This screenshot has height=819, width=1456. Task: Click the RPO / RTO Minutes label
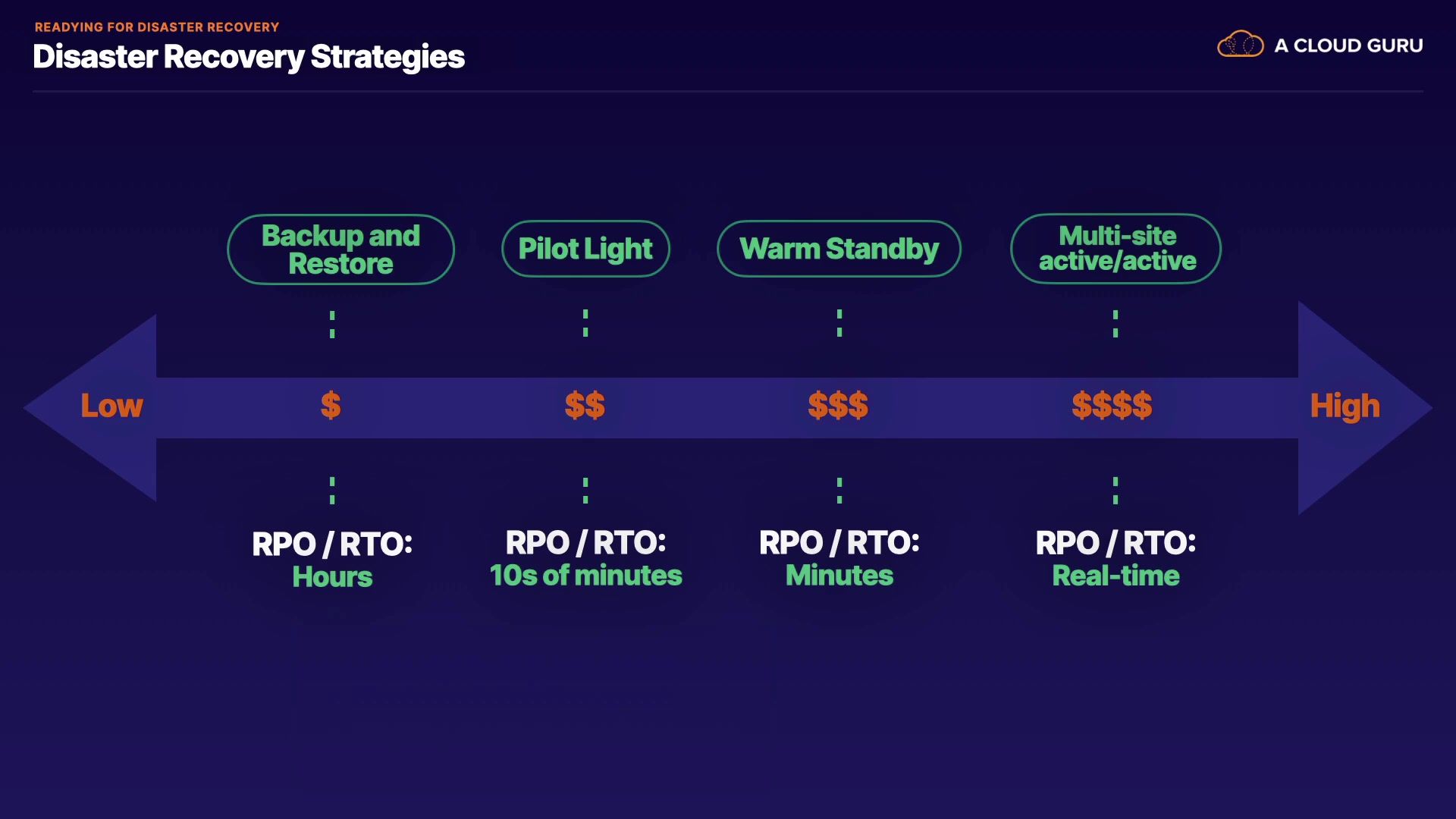pos(839,559)
